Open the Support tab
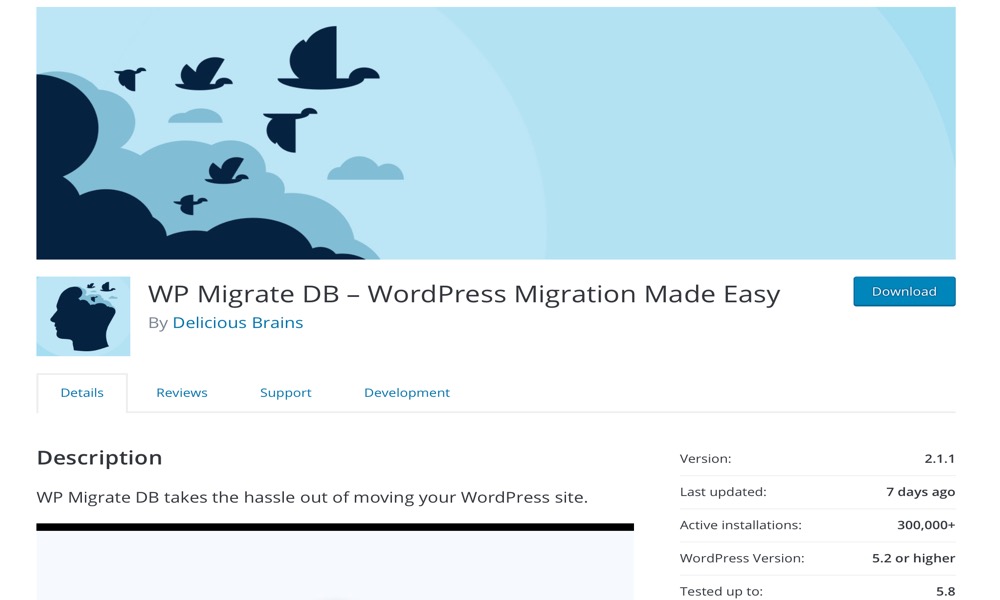Screen dimensions: 1000x600 (x=286, y=393)
